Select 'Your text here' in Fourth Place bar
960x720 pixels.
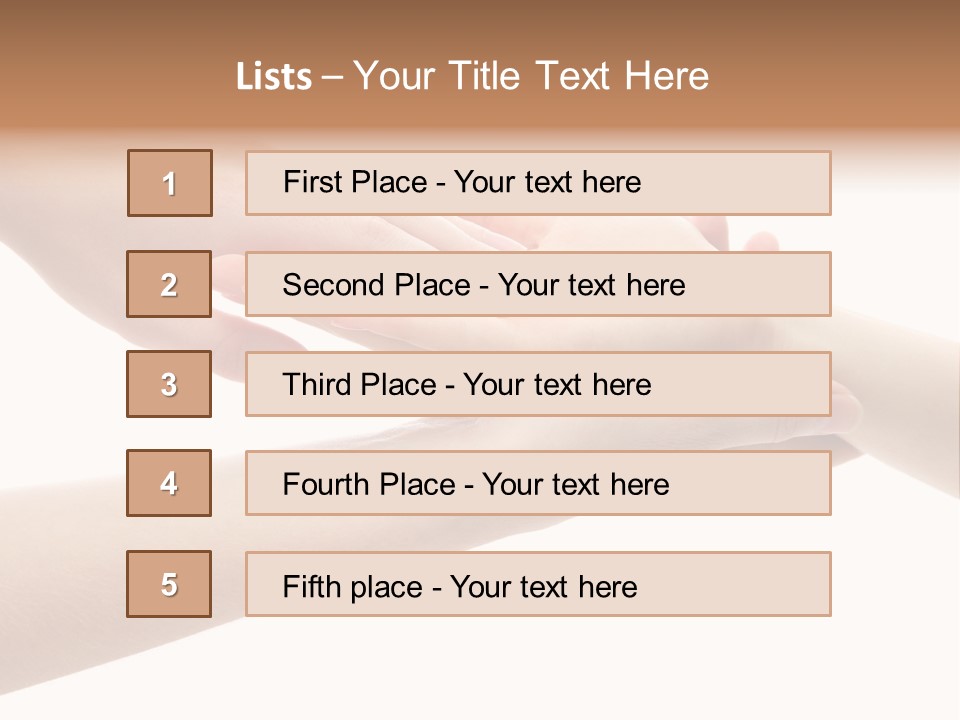pyautogui.click(x=575, y=485)
